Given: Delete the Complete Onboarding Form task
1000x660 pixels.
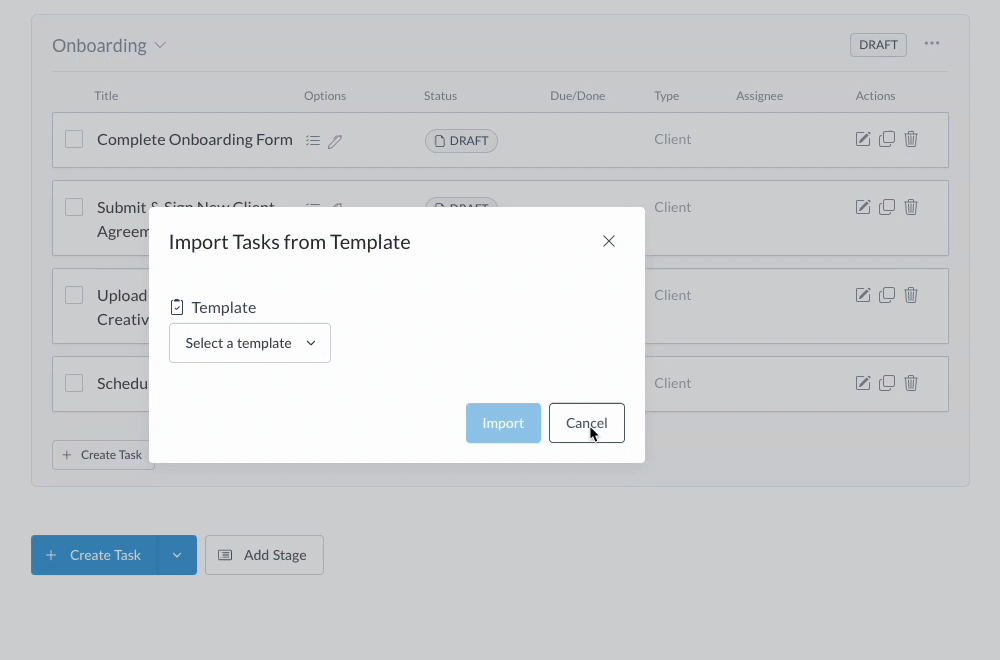Looking at the screenshot, I should tap(911, 139).
